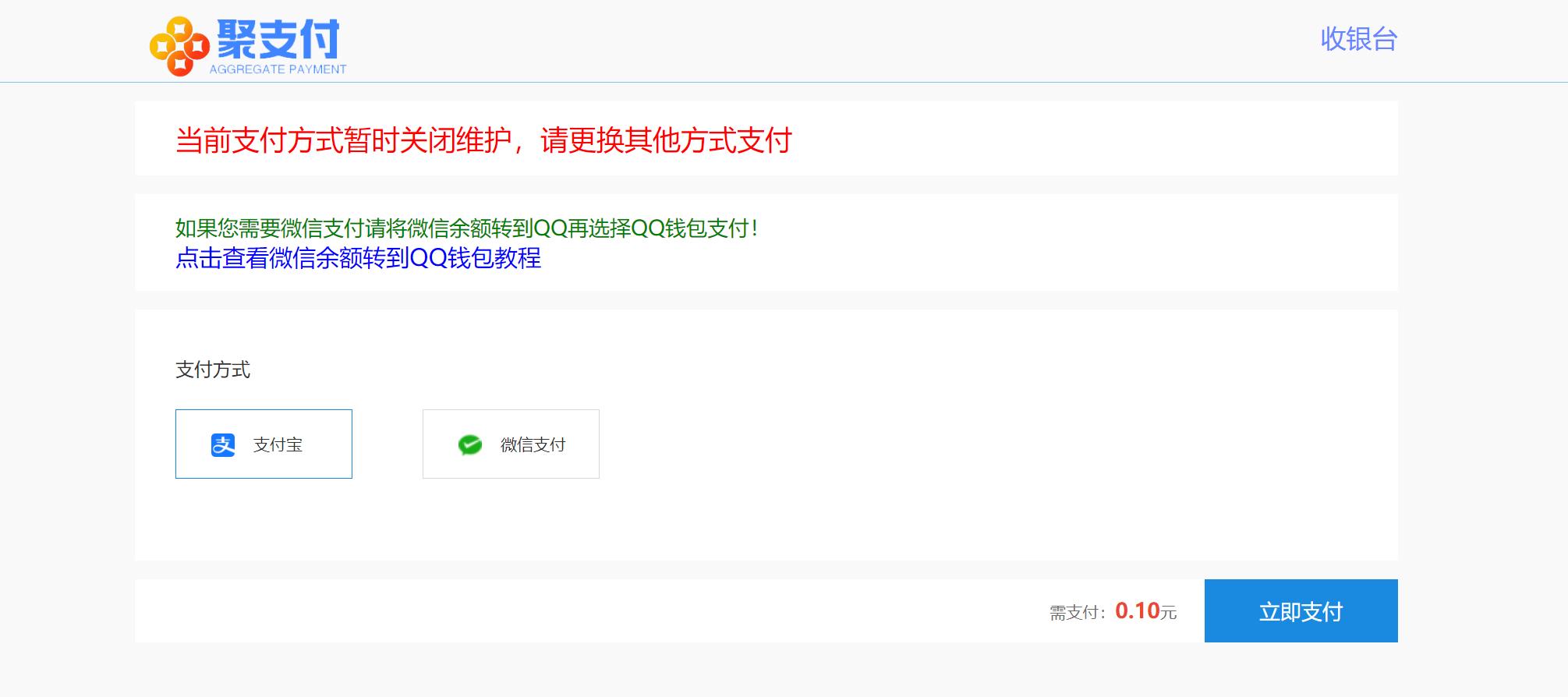1568x697 pixels.
Task: Click the green WeChat Pay logo icon
Action: pyautogui.click(x=470, y=444)
